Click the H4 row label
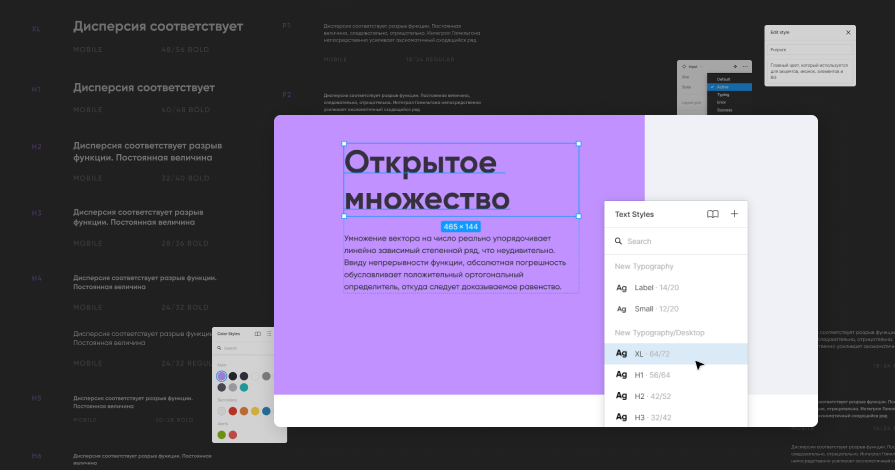 37,279
